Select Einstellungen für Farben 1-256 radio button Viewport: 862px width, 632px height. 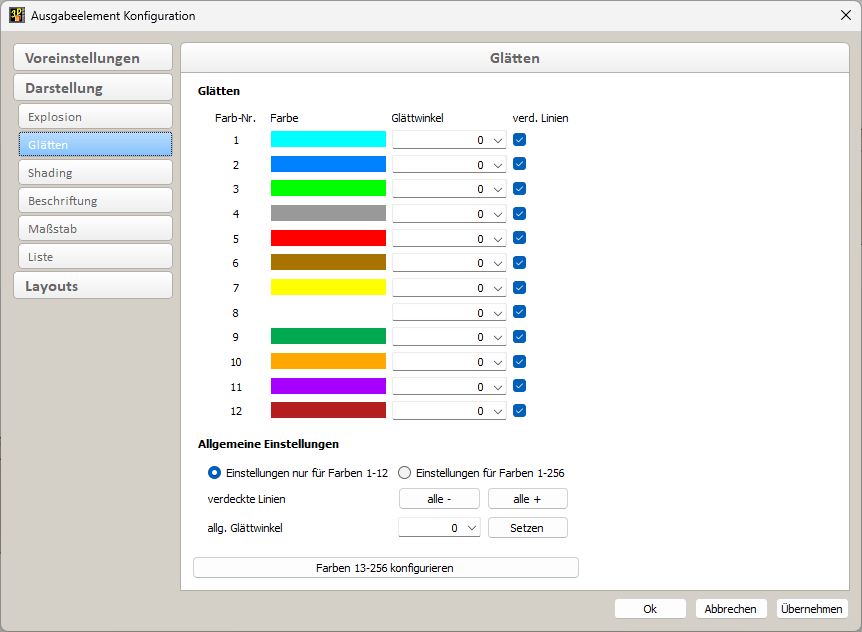click(x=405, y=473)
